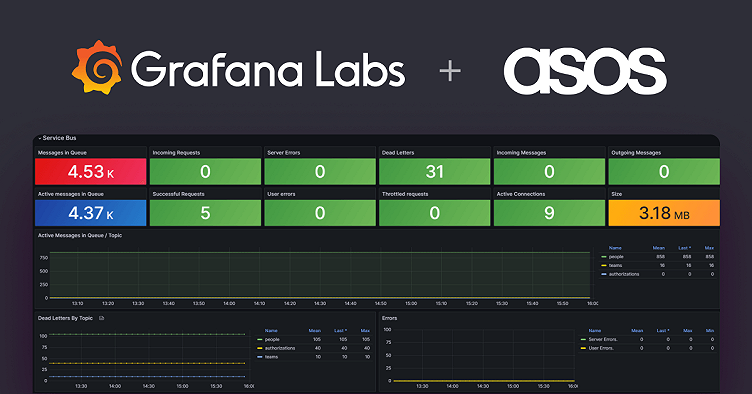
Task: Open the Outgoing Messages panel title menu
Action: [x=636, y=153]
